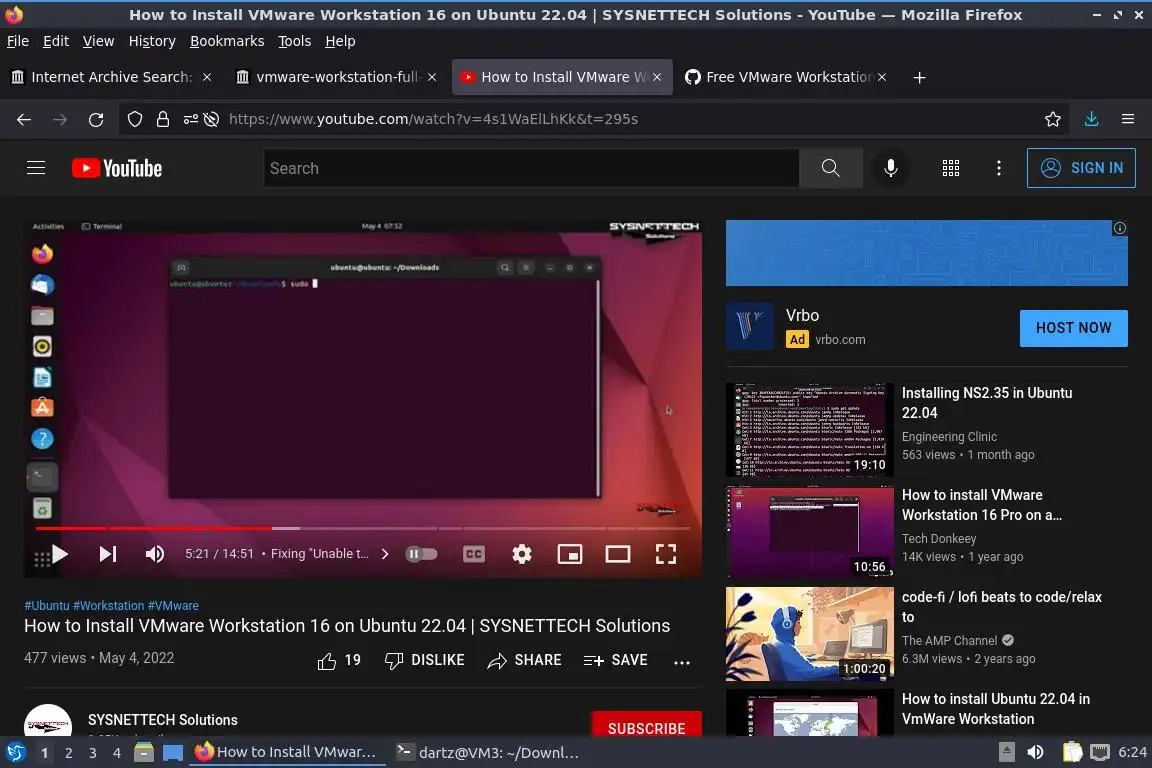
Task: Open clipboard manager tray icon
Action: click(1072, 752)
